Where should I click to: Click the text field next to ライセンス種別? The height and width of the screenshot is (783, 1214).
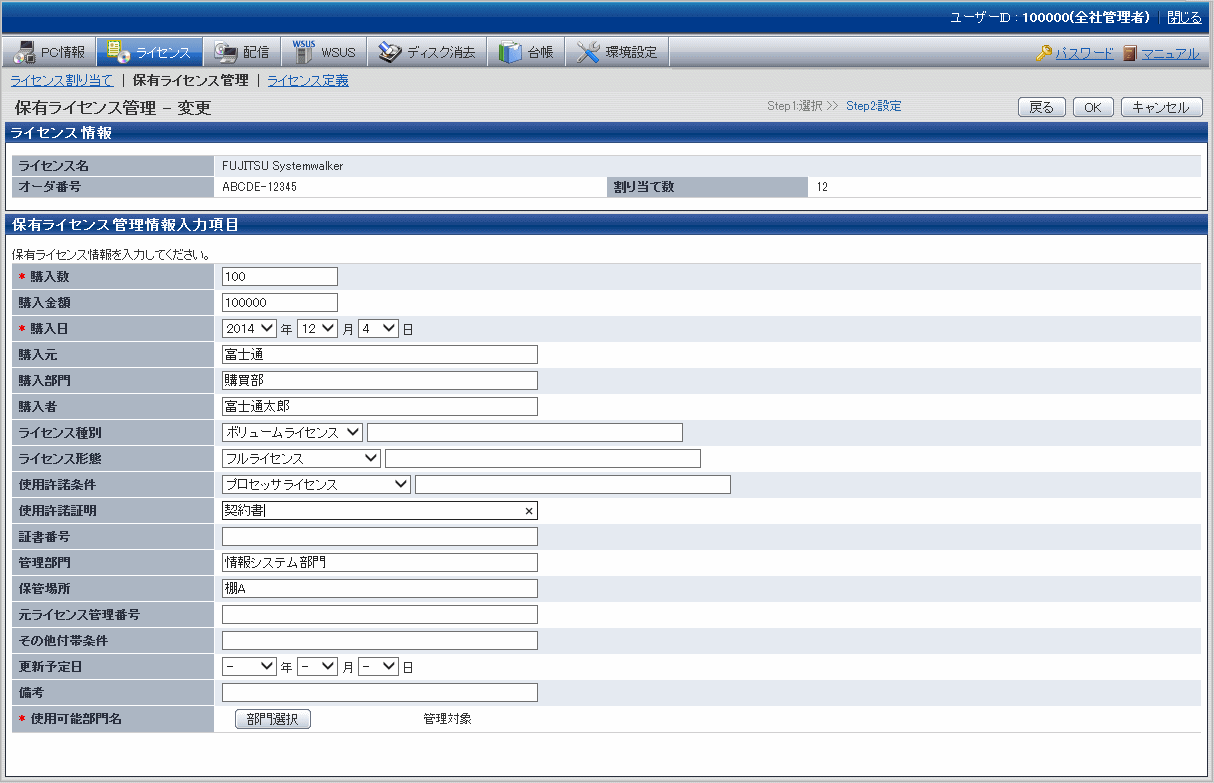[525, 432]
